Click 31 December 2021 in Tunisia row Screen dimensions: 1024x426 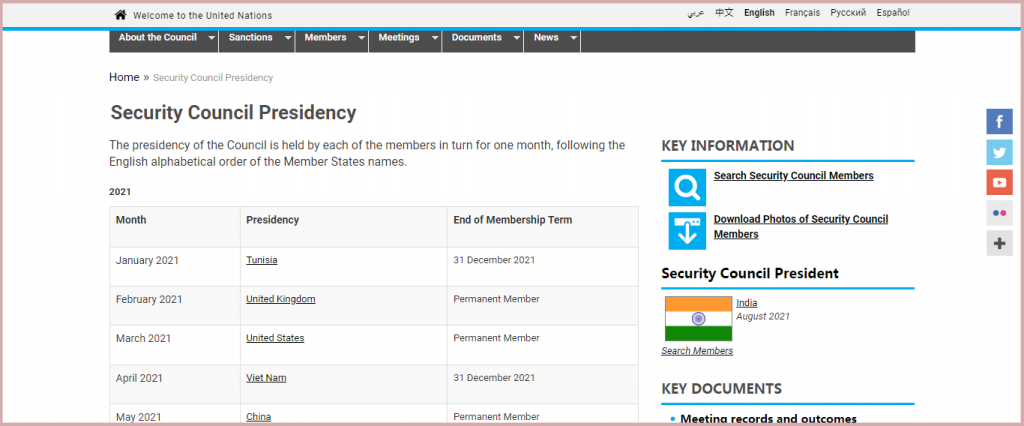click(494, 260)
